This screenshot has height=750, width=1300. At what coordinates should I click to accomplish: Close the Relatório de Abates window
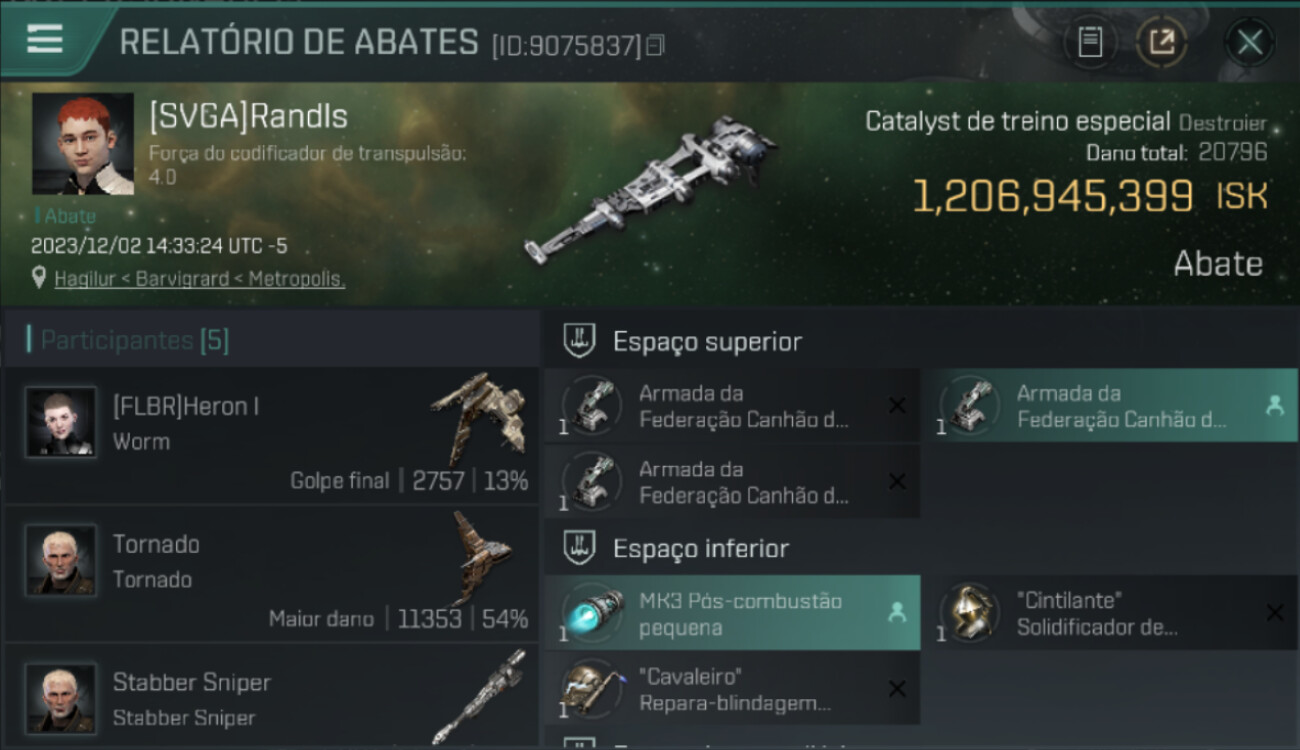[x=1250, y=42]
